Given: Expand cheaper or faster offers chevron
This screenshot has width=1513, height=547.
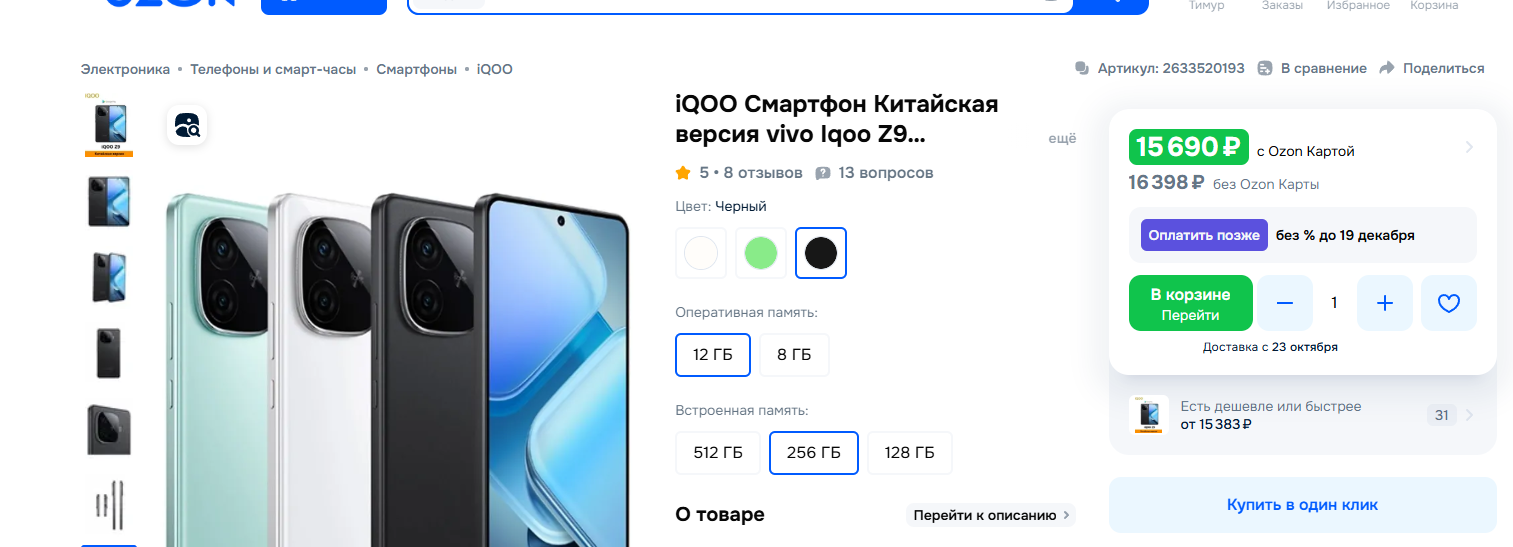Looking at the screenshot, I should 1469,415.
